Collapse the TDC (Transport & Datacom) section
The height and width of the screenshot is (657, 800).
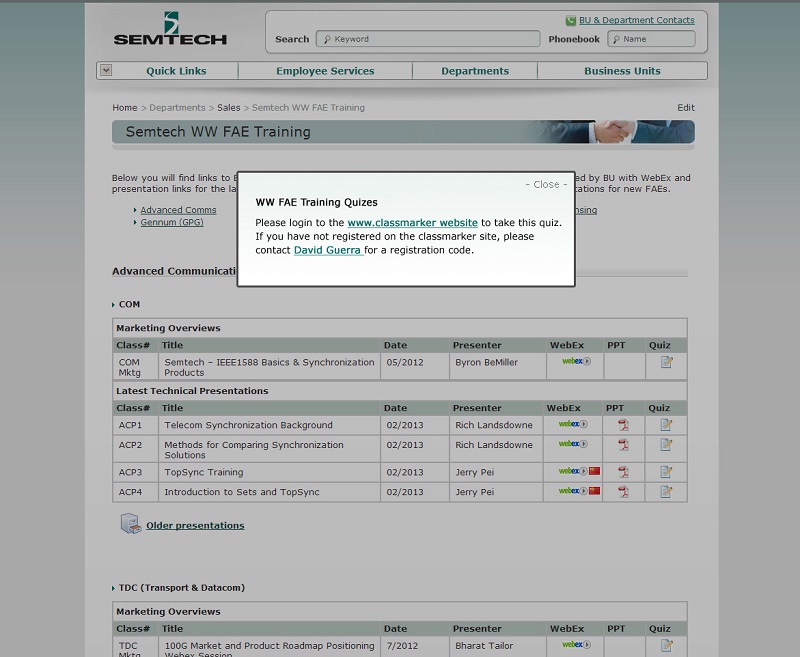(113, 589)
